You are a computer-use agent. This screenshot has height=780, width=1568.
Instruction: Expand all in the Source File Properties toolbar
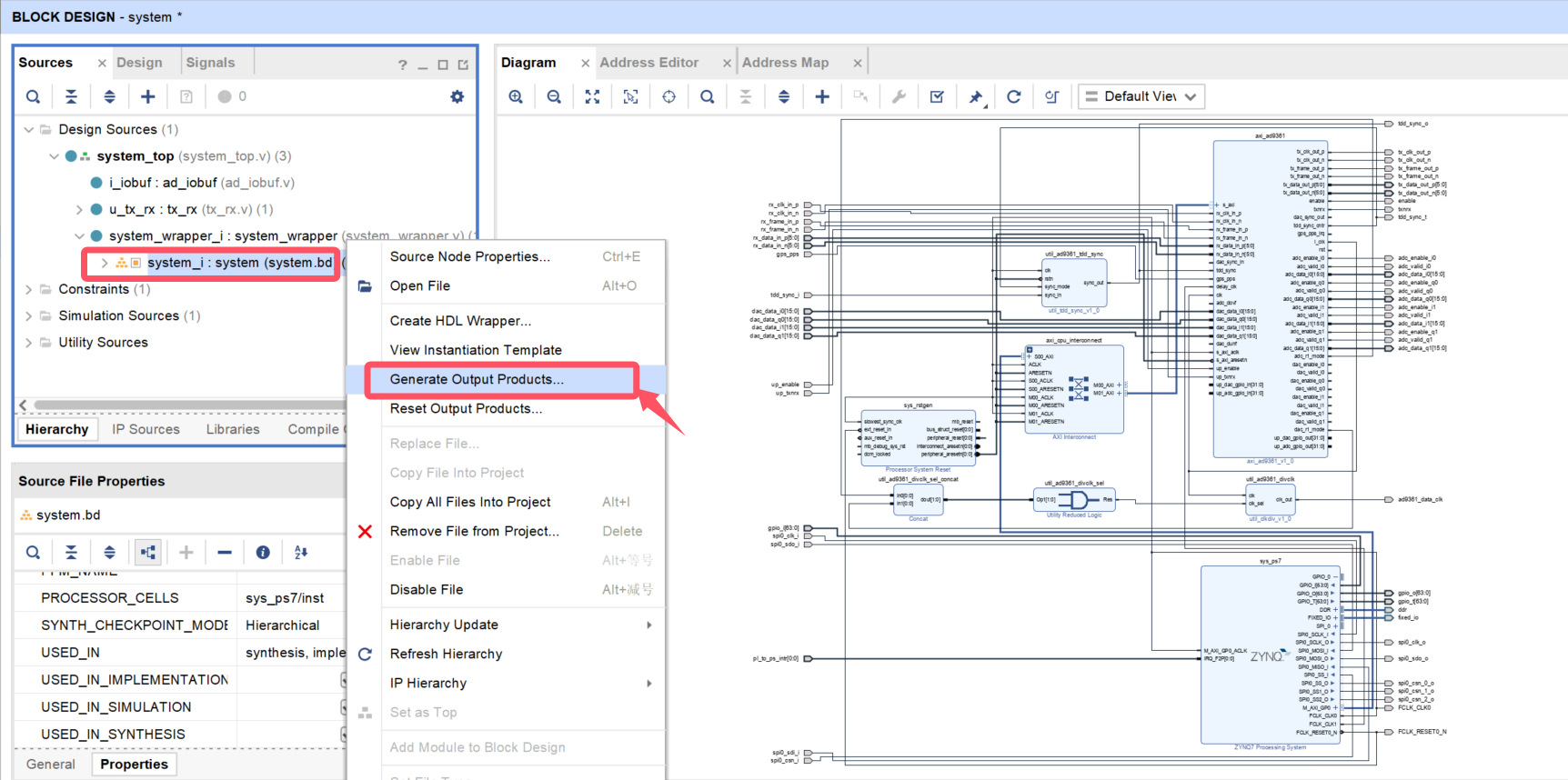click(x=109, y=552)
